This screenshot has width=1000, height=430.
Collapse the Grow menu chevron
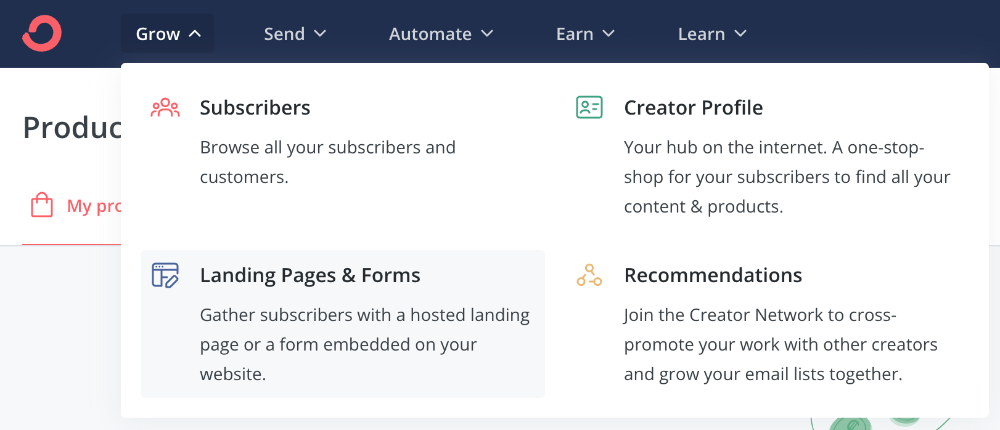[195, 34]
